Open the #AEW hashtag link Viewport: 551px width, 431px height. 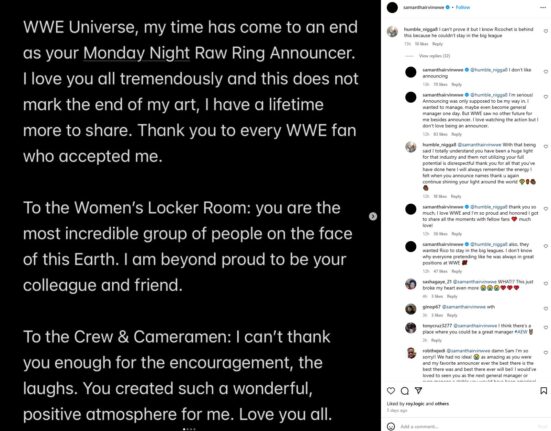[x=521, y=332]
